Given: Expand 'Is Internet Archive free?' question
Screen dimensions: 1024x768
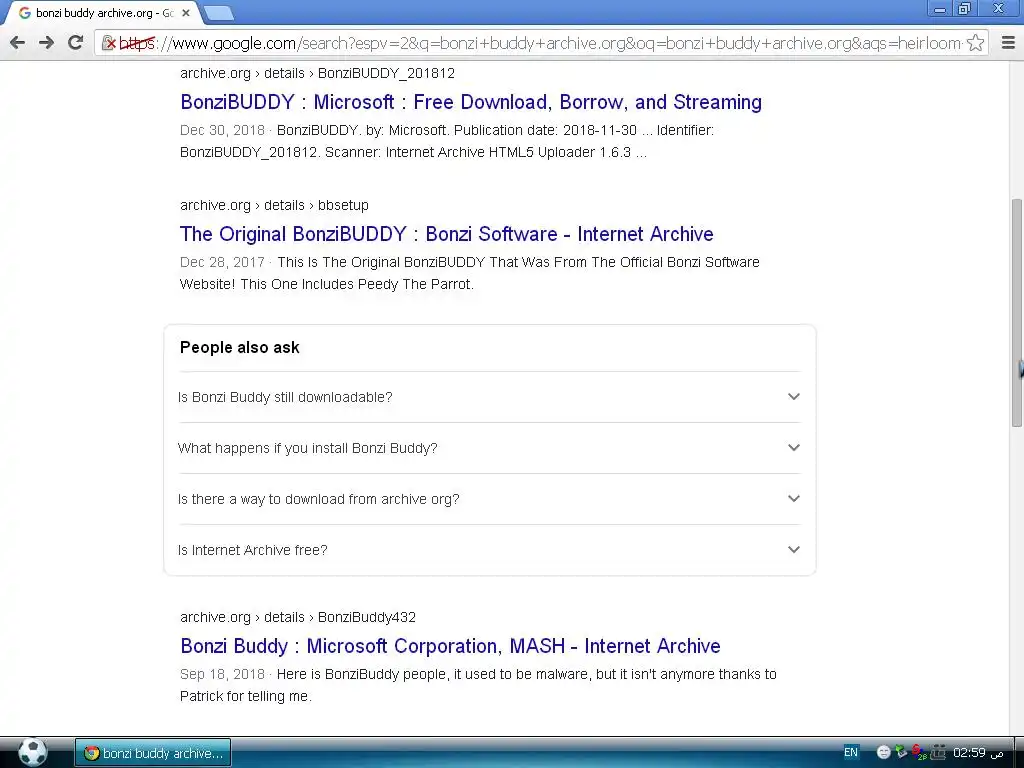Looking at the screenshot, I should (x=489, y=550).
